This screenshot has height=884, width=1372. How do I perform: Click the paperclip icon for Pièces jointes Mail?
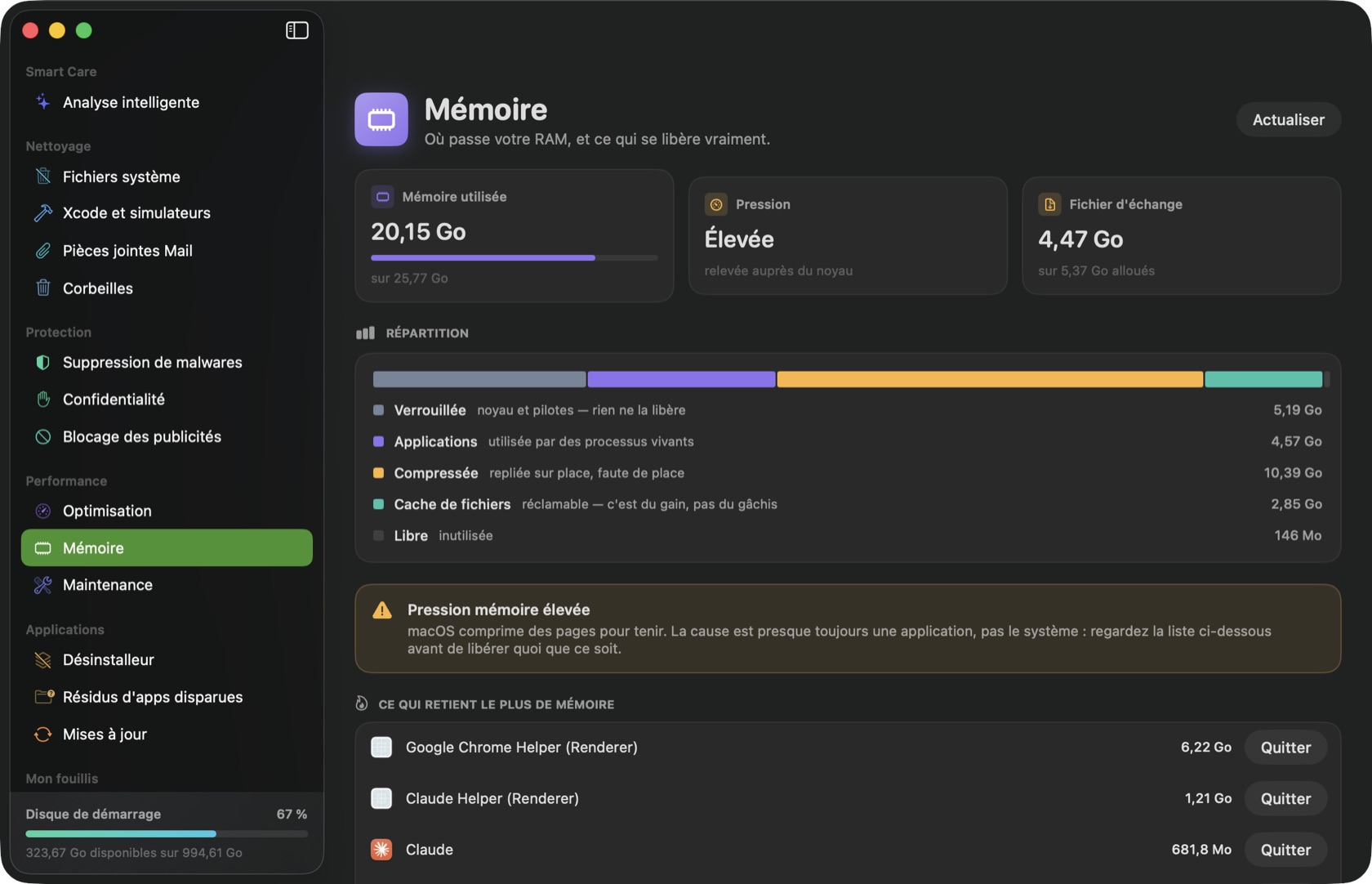pos(43,251)
